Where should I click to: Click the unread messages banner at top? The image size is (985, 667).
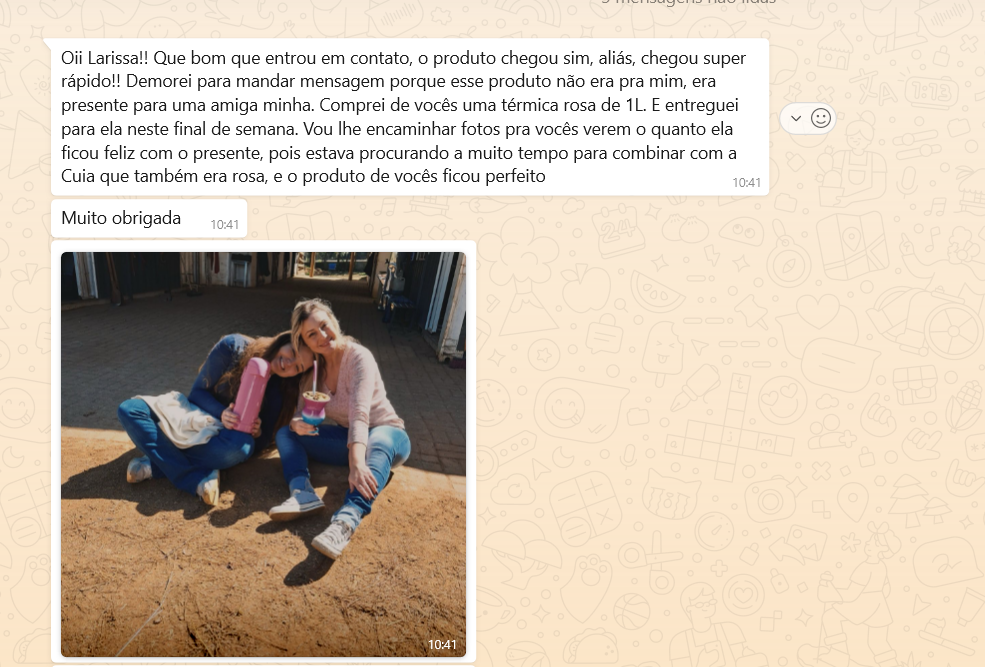[688, 2]
